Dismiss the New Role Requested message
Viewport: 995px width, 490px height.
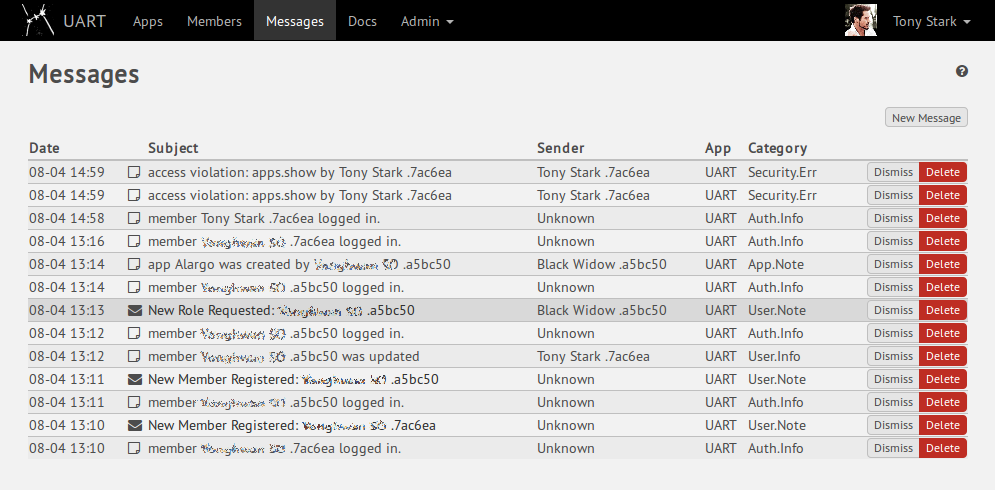[x=893, y=310]
